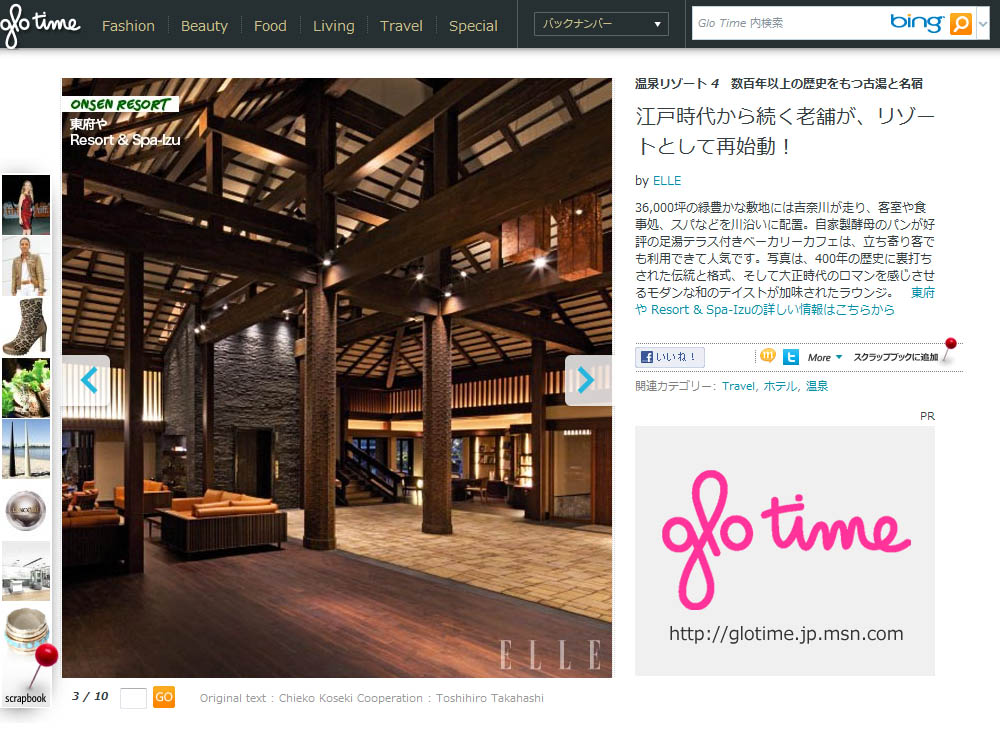The image size is (1000, 746).
Task: Click the orange Bing search magnifier button
Action: [x=960, y=24]
